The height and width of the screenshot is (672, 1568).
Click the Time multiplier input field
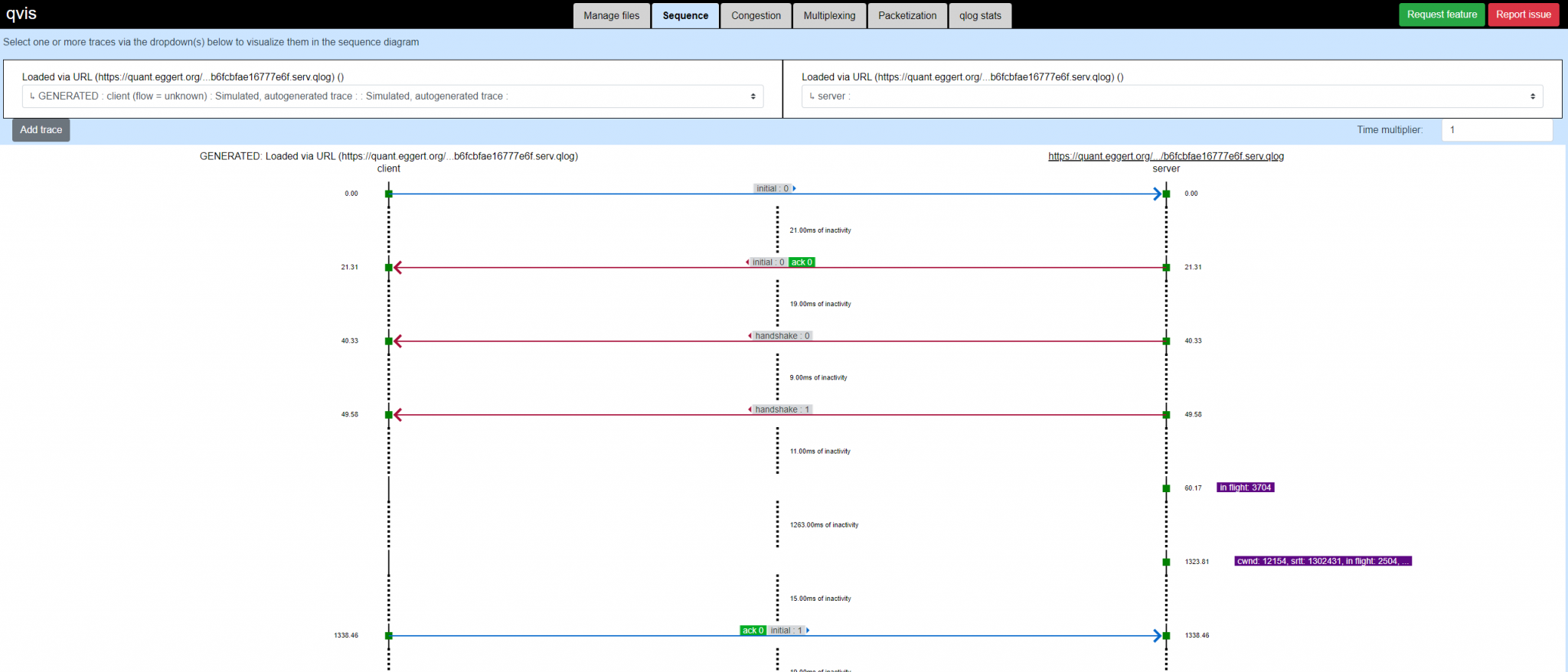[x=1496, y=130]
